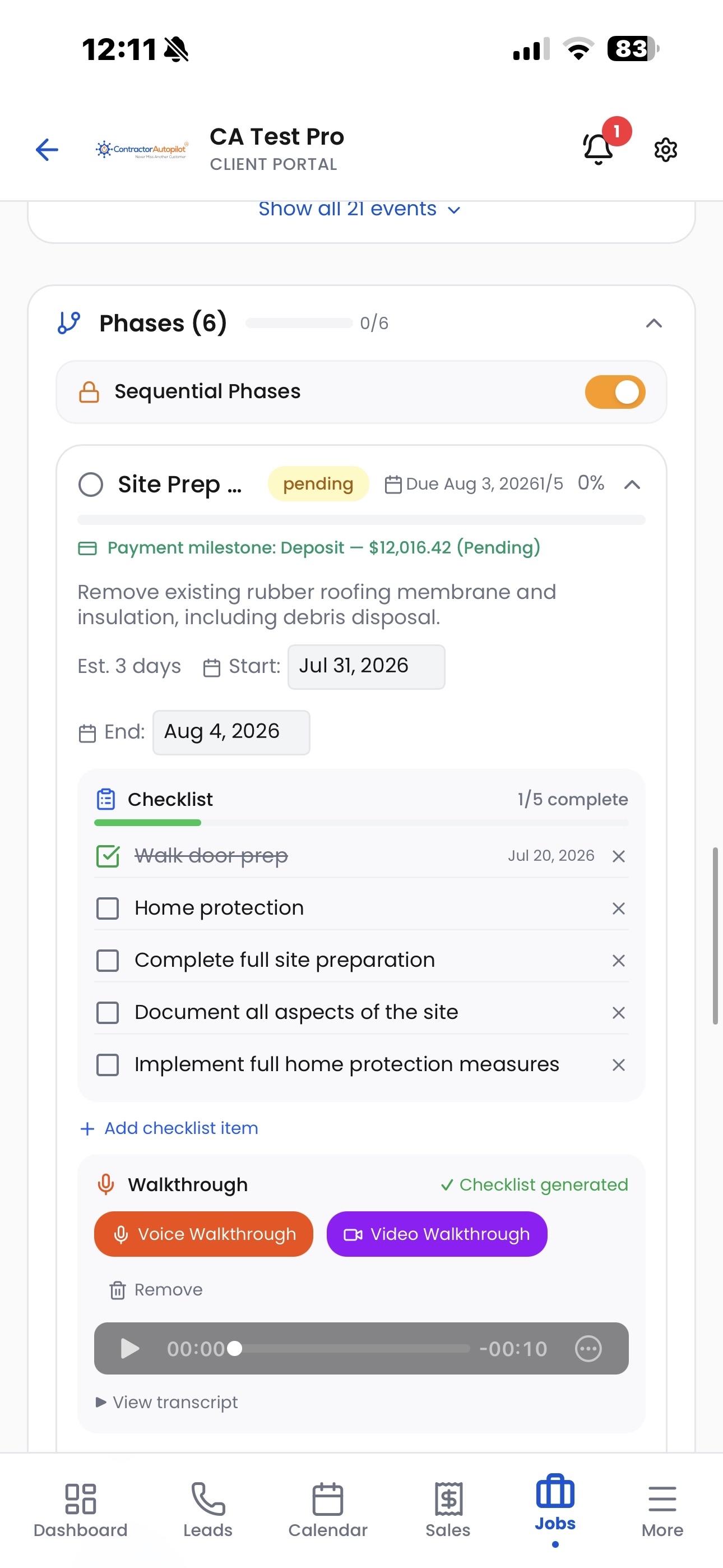Screen dimensions: 723x1568
Task: Go back using the blue arrow
Action: pos(47,149)
